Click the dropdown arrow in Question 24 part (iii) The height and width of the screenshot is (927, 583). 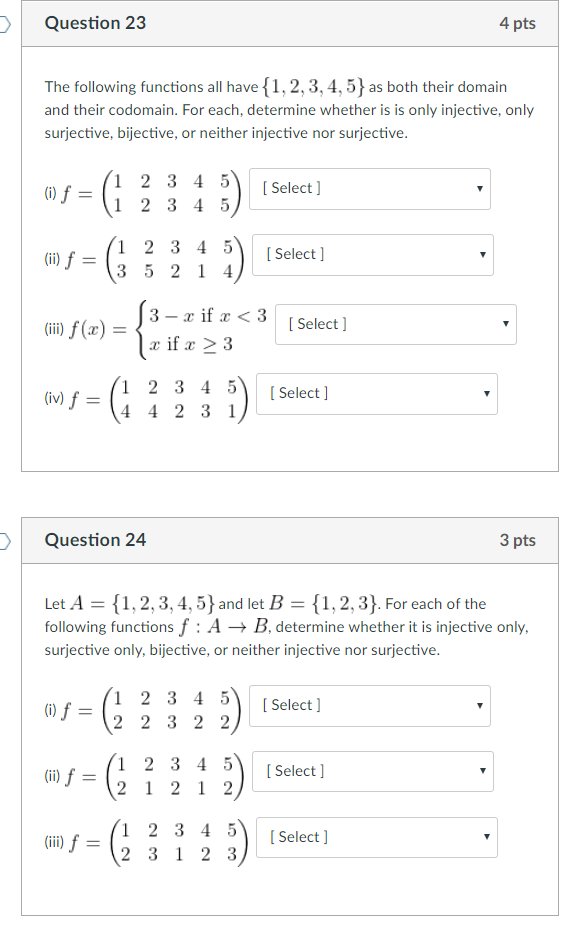pyautogui.click(x=487, y=837)
